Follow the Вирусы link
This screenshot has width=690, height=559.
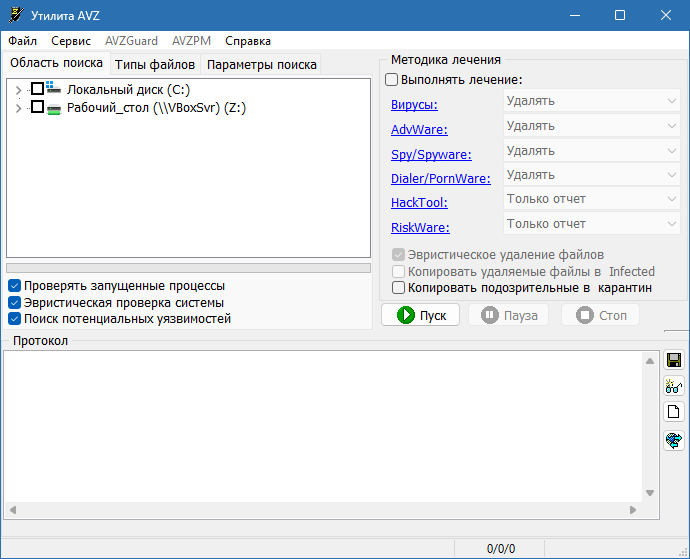414,105
